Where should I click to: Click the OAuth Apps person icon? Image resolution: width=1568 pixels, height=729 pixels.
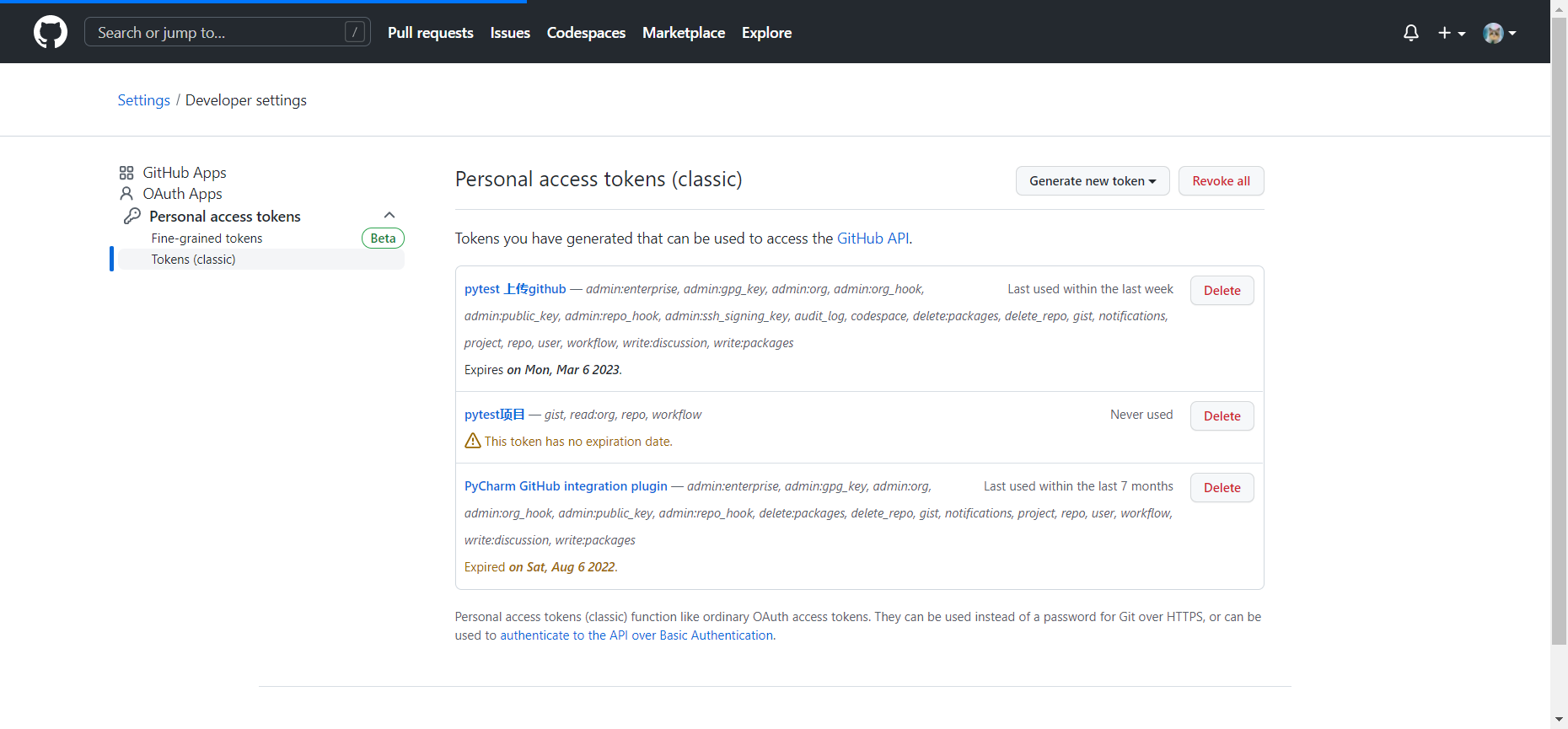[x=126, y=194]
